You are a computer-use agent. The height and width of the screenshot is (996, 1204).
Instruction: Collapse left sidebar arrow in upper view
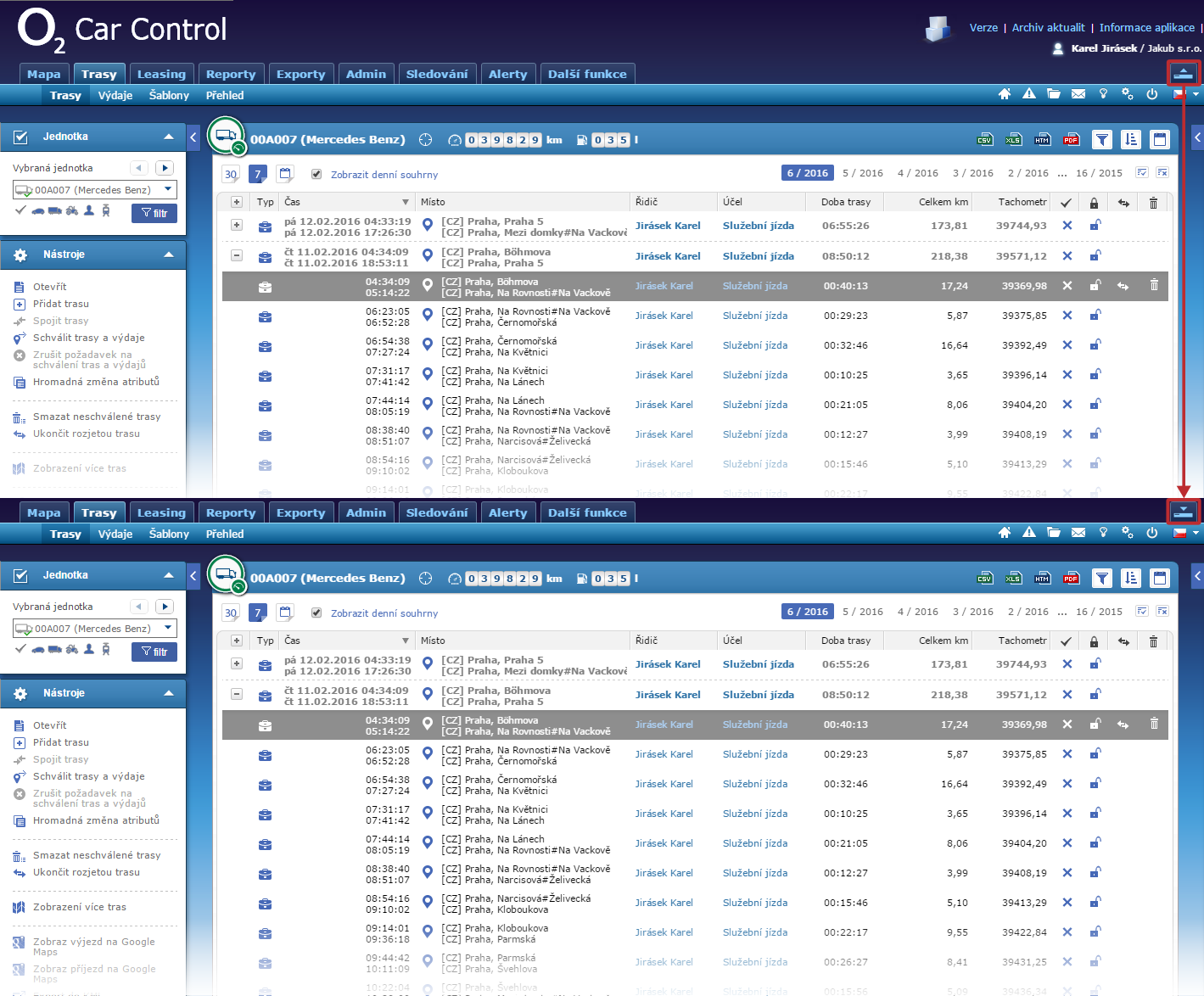193,137
